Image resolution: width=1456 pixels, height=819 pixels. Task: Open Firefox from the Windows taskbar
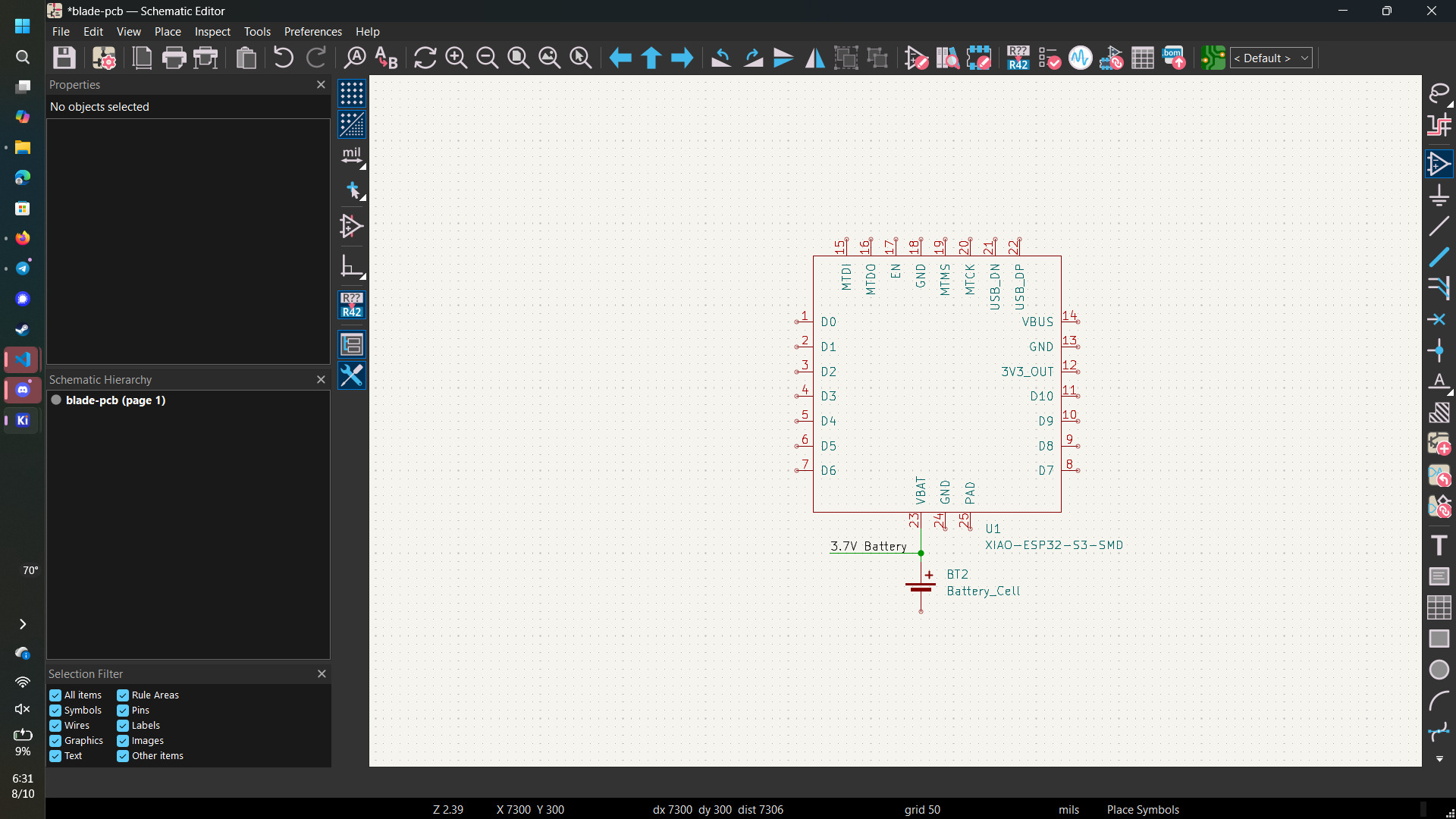click(23, 238)
